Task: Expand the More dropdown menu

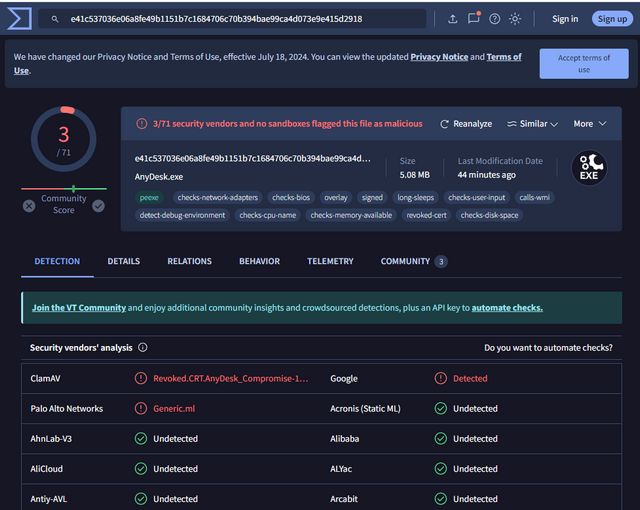Action: tap(590, 124)
